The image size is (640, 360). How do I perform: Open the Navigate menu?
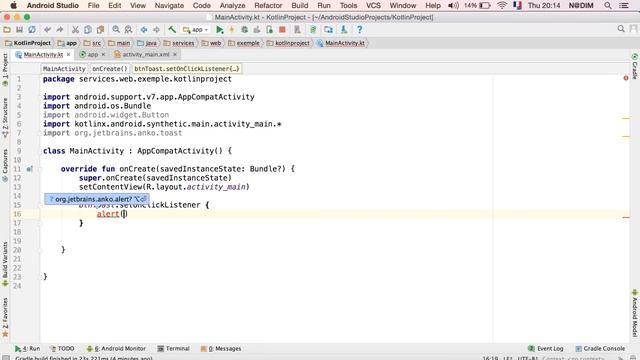(169, 5)
